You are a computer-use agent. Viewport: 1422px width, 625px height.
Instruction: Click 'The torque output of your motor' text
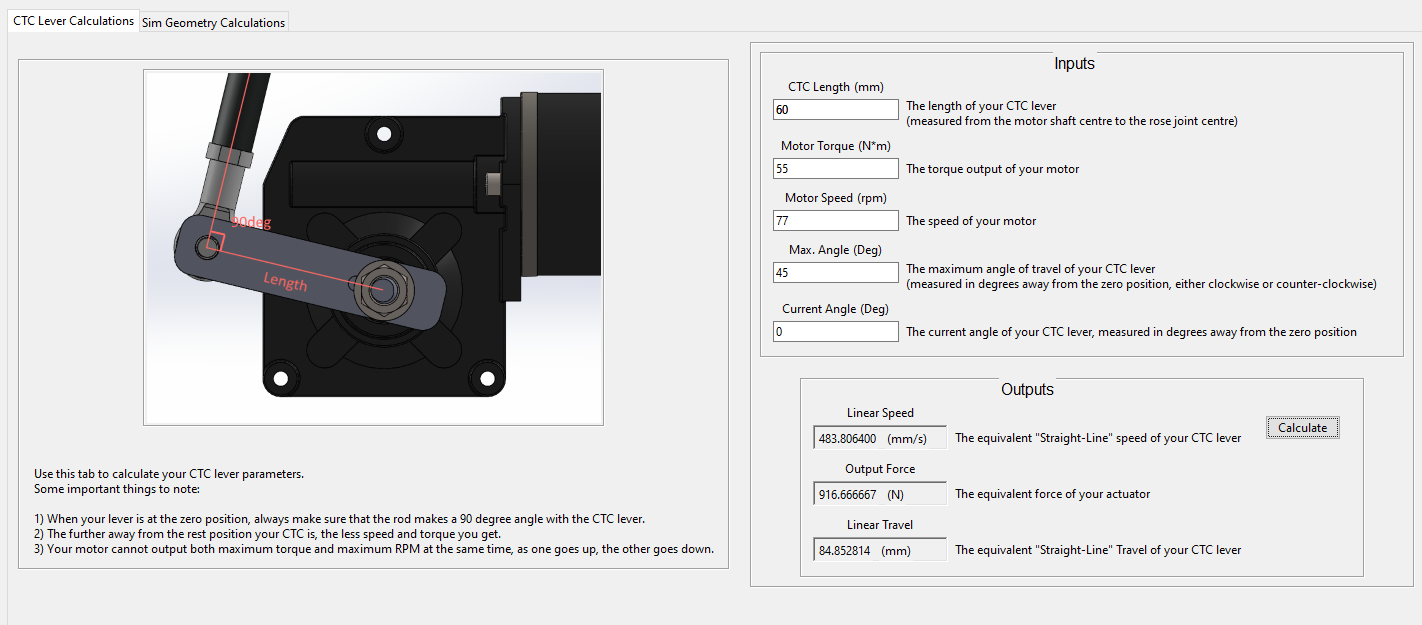click(992, 169)
